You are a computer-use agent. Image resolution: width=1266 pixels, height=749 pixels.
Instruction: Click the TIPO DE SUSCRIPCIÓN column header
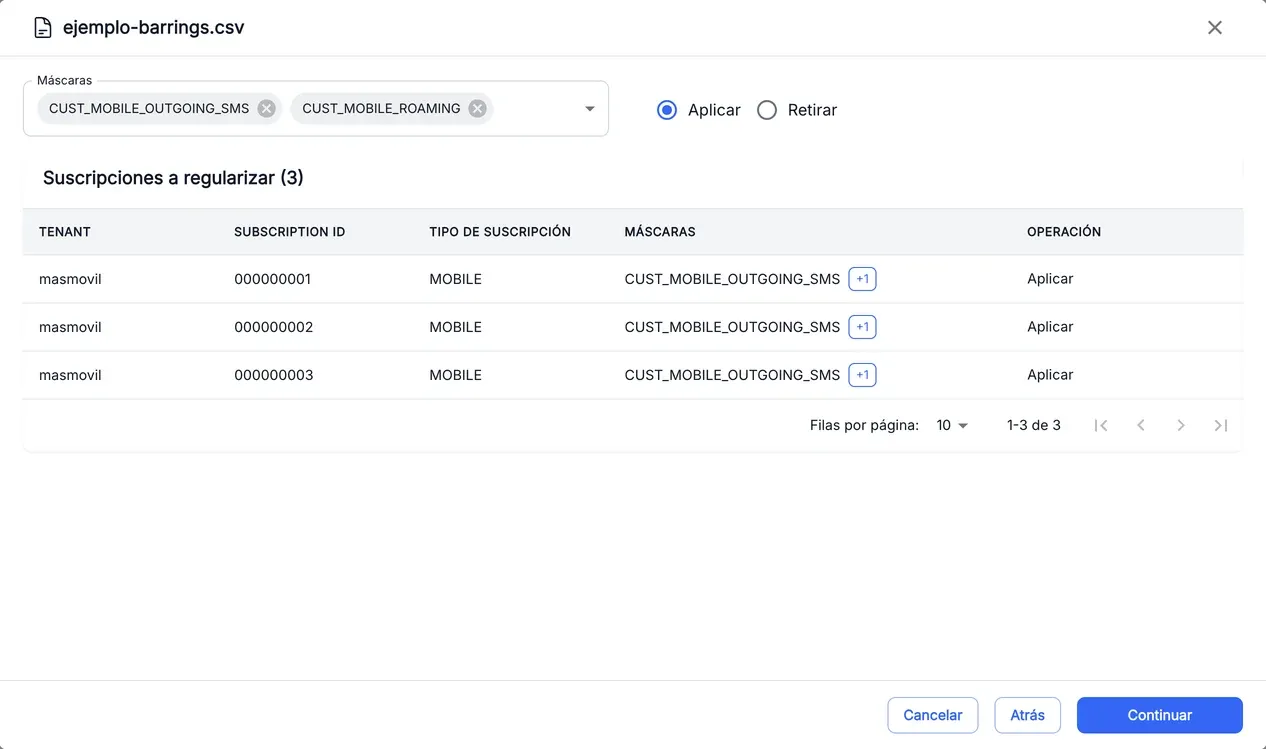tap(500, 232)
